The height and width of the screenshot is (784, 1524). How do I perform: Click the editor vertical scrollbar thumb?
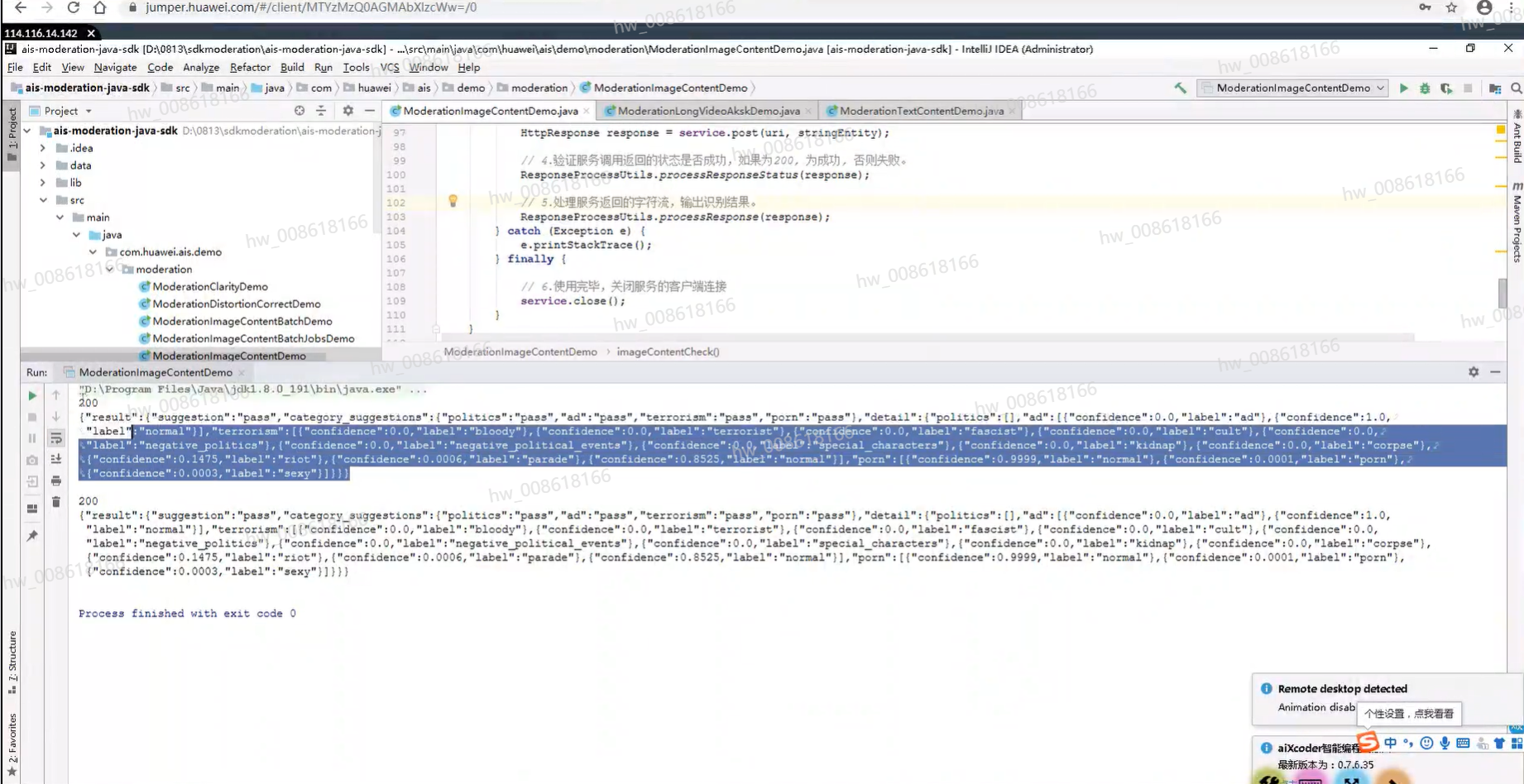tap(1502, 293)
